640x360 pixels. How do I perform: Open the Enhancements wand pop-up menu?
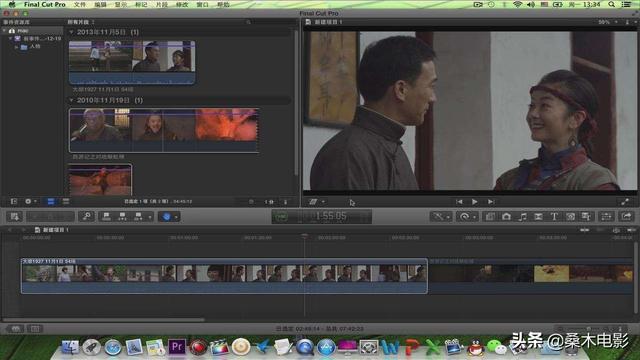coord(441,216)
